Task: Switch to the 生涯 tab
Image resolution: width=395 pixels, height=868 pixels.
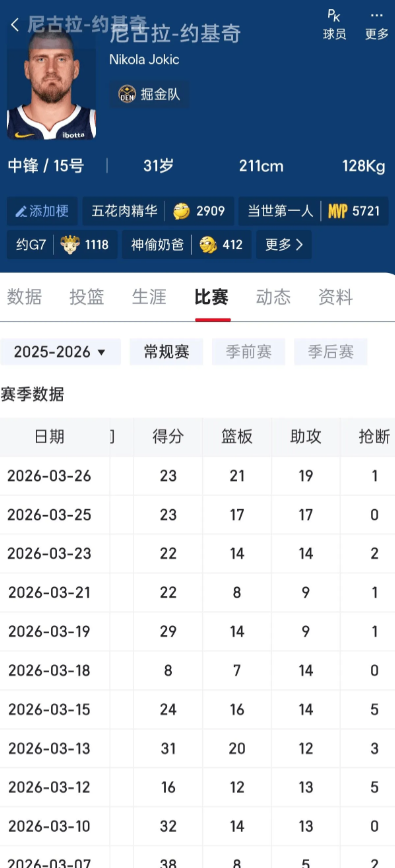Action: (149, 297)
